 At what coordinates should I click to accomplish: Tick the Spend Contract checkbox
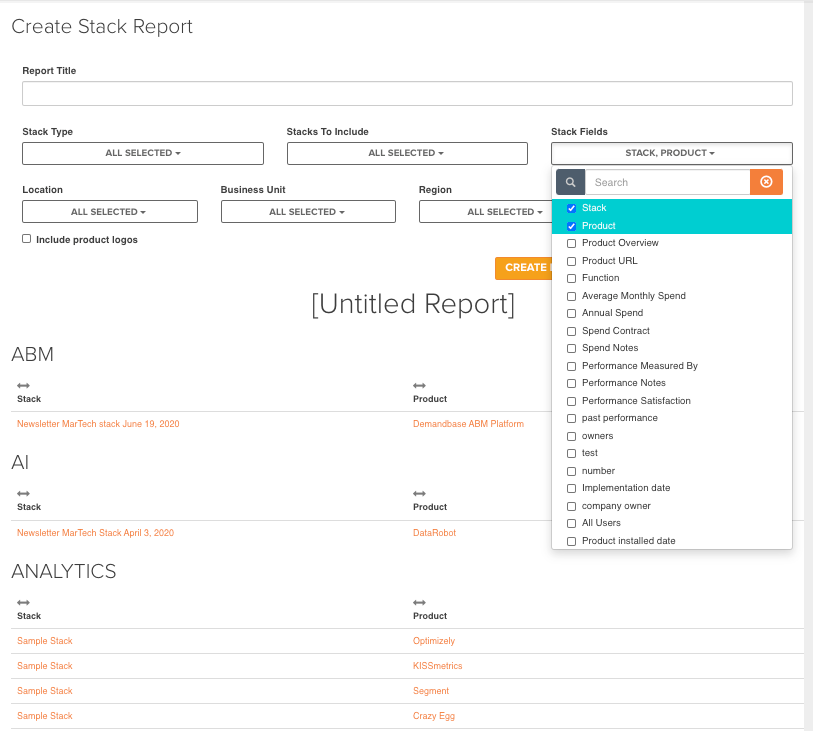point(571,331)
